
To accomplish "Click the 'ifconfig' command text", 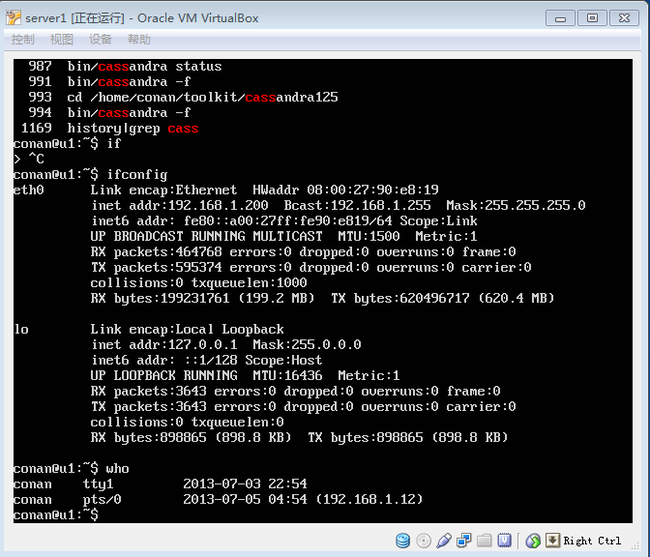I will pos(137,174).
